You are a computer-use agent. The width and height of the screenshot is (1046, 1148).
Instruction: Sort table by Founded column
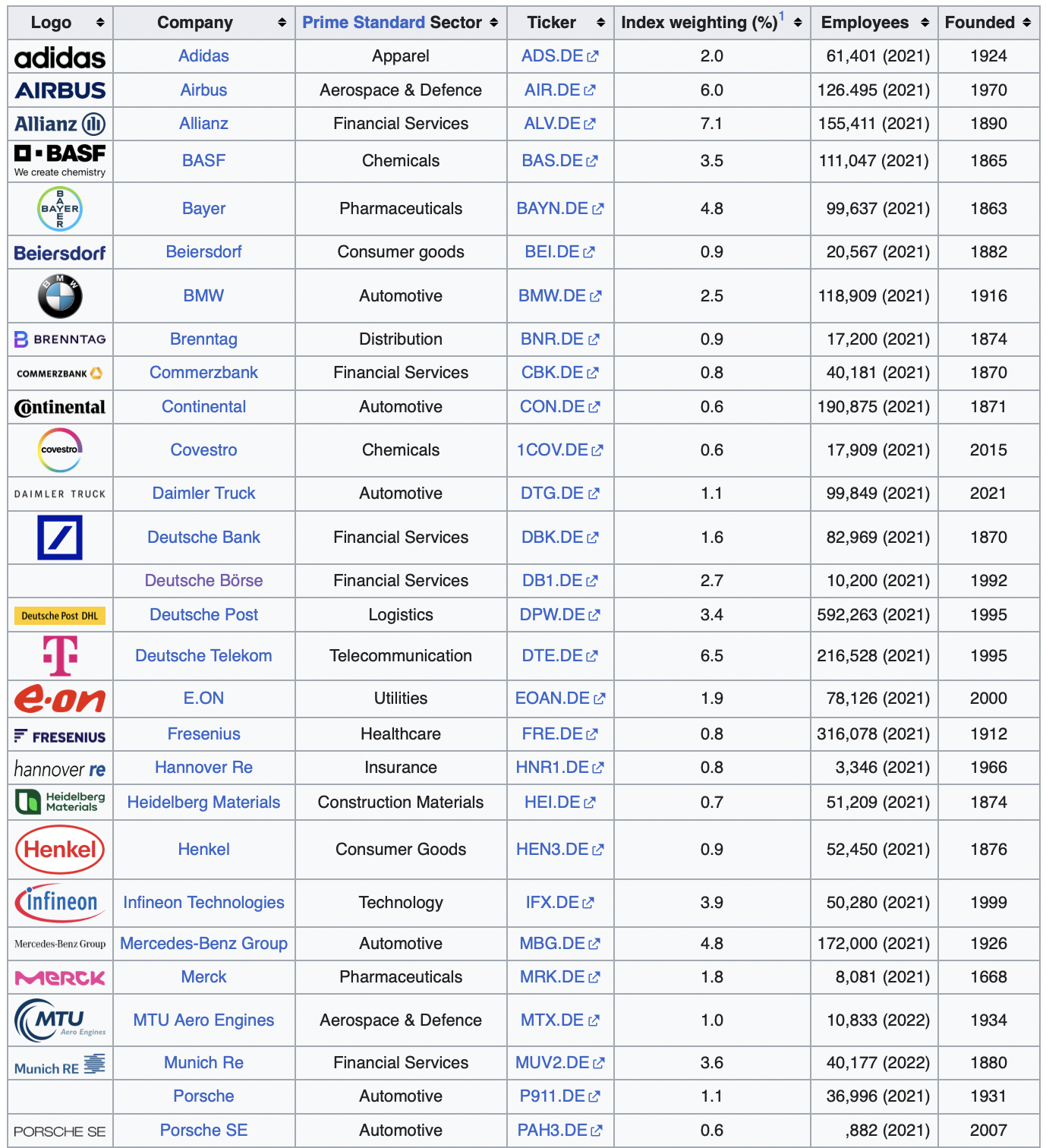click(1027, 23)
